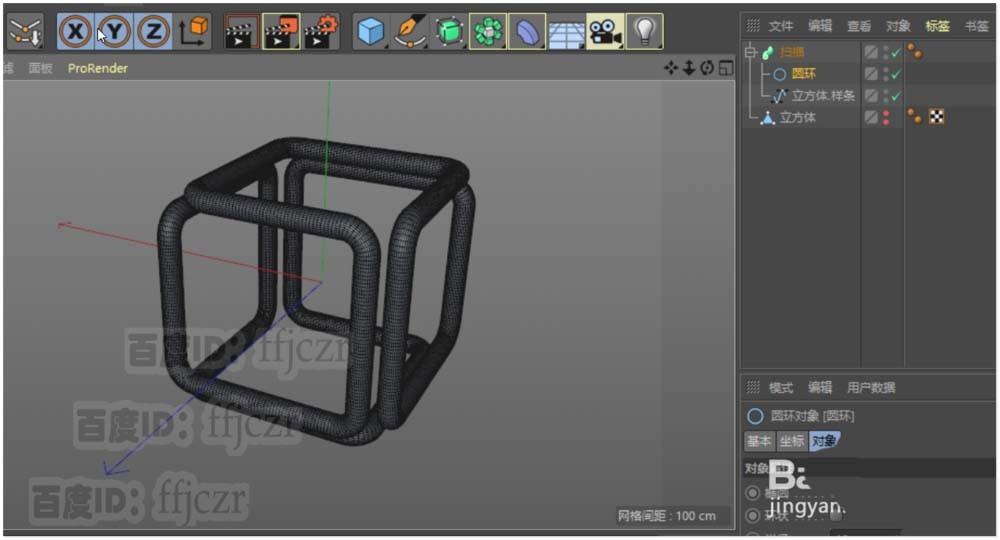Viewport: 1000px width, 540px height.
Task: Toggle the Z-axis lock button
Action: point(153,31)
